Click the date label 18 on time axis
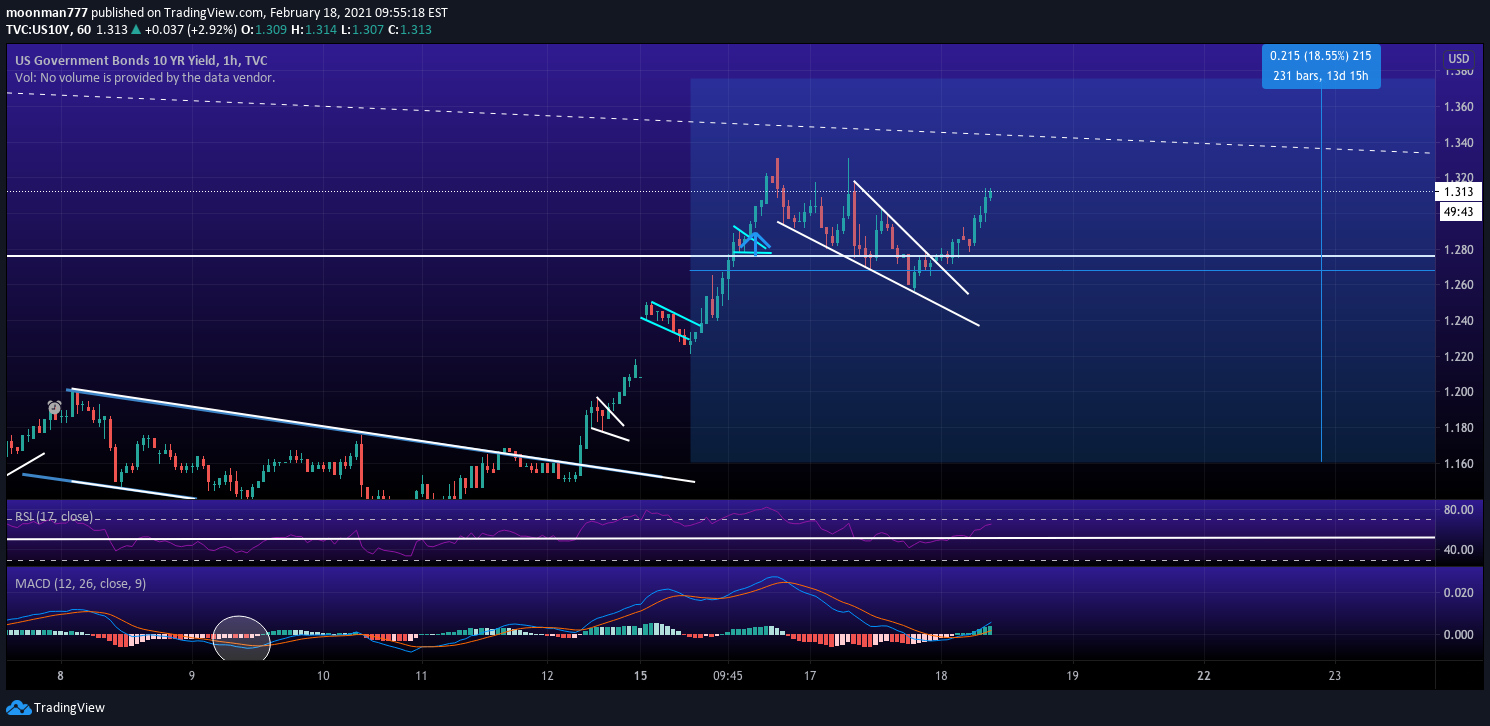The image size is (1490, 726). [941, 676]
